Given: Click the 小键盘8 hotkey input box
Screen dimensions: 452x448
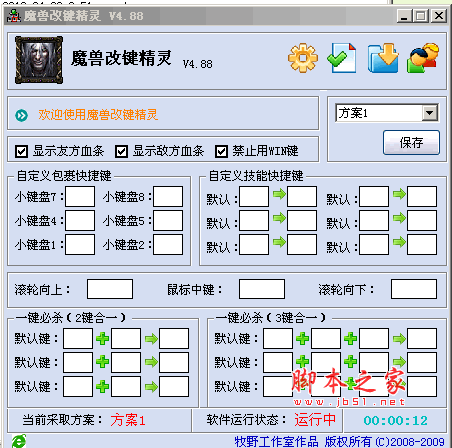Looking at the screenshot, I should pyautogui.click(x=168, y=196).
